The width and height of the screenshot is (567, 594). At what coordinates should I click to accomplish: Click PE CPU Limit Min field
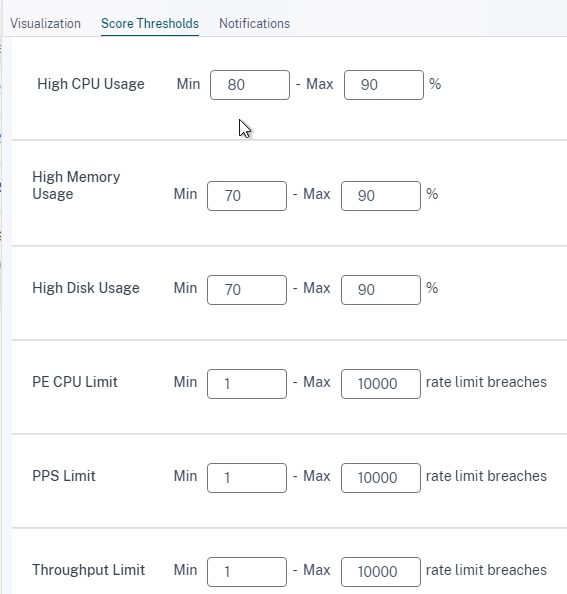tap(247, 384)
